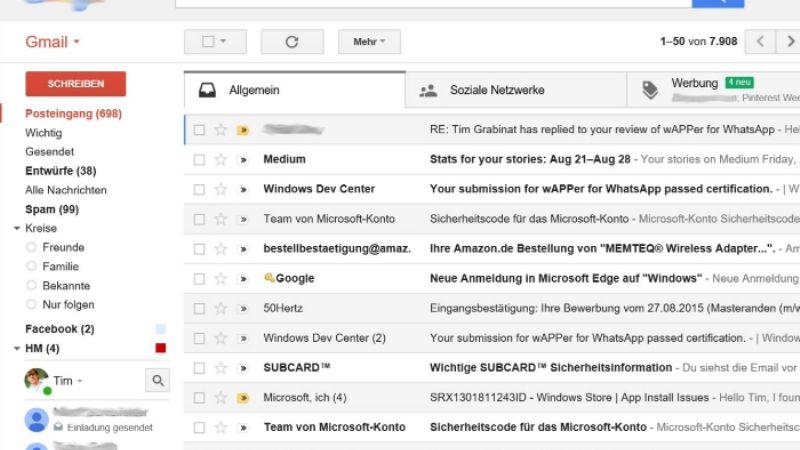Click Tim's profile avatar in chat
The height and width of the screenshot is (450, 800).
click(36, 380)
